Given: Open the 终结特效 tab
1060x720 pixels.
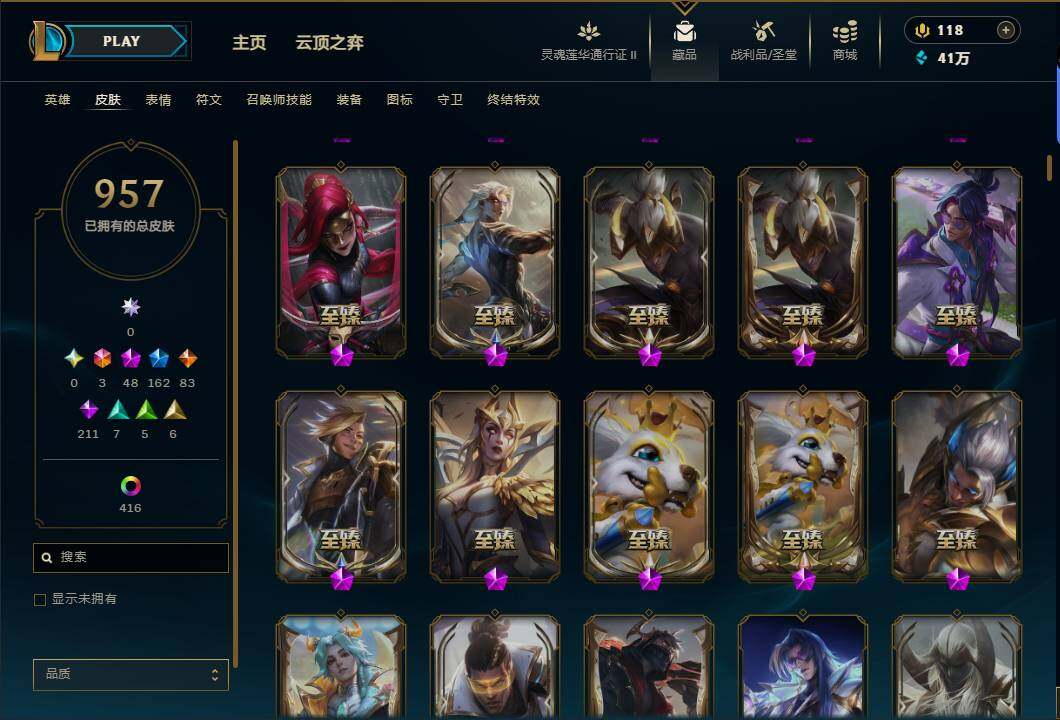Looking at the screenshot, I should pos(514,100).
